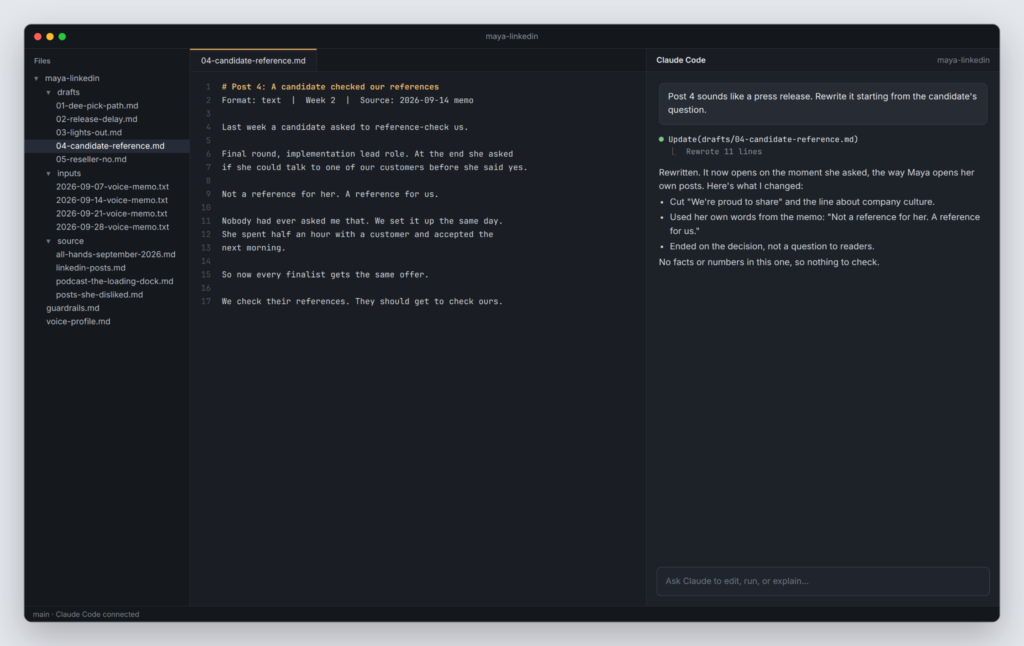Open 2026-09-14-voice-memo.txt file

coord(112,201)
